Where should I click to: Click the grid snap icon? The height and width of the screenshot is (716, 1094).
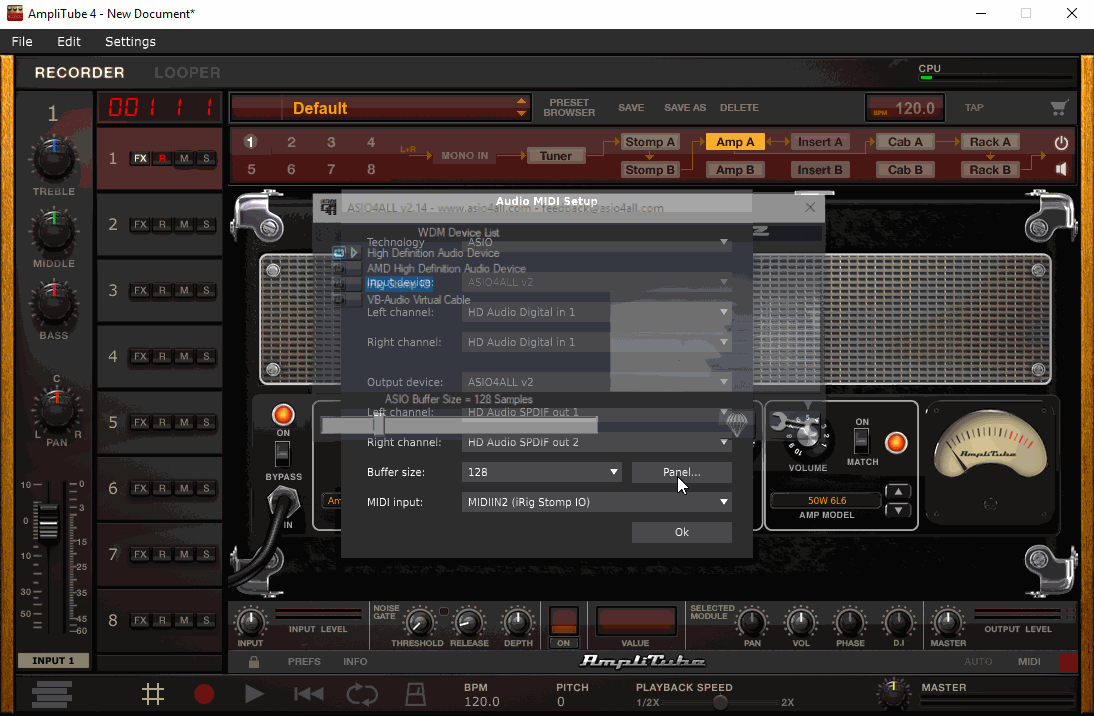coord(152,694)
